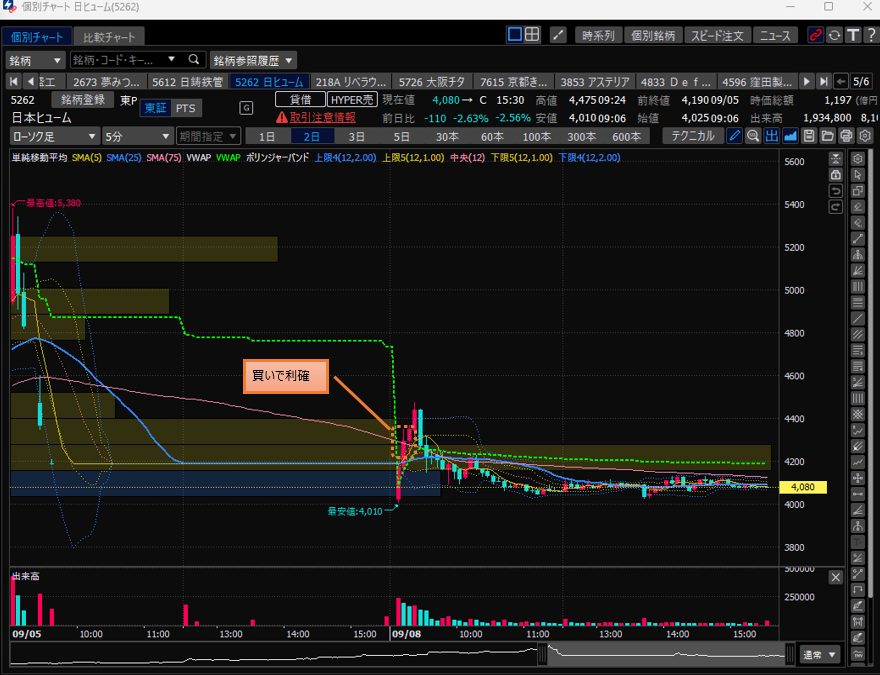Viewport: 880px width, 675px height.
Task: Click the magnifier zoom icon beside テクニカル
Action: click(x=753, y=136)
